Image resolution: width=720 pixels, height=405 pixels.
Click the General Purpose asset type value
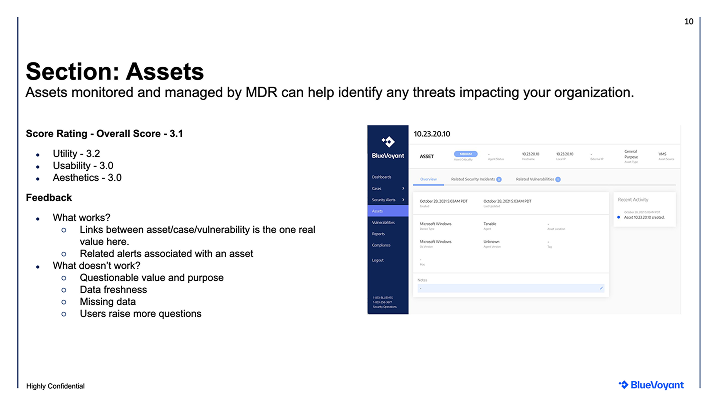pyautogui.click(x=631, y=154)
